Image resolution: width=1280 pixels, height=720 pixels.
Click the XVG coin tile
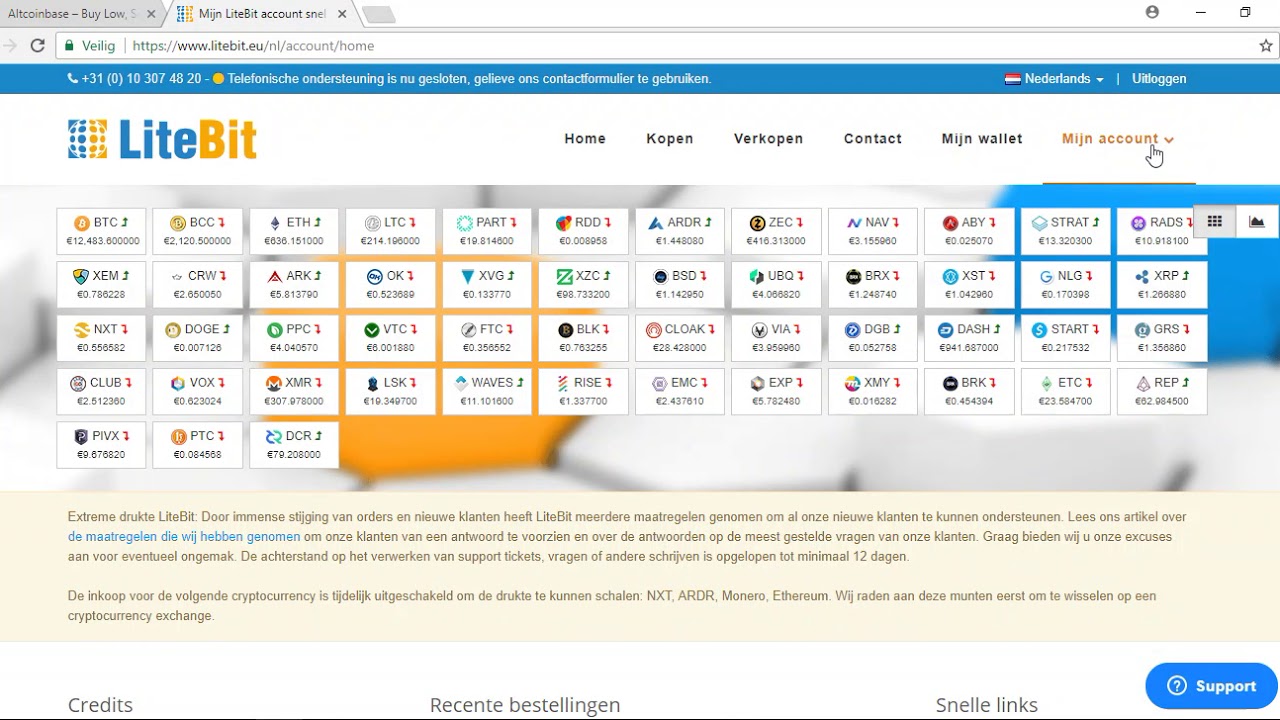tap(487, 284)
